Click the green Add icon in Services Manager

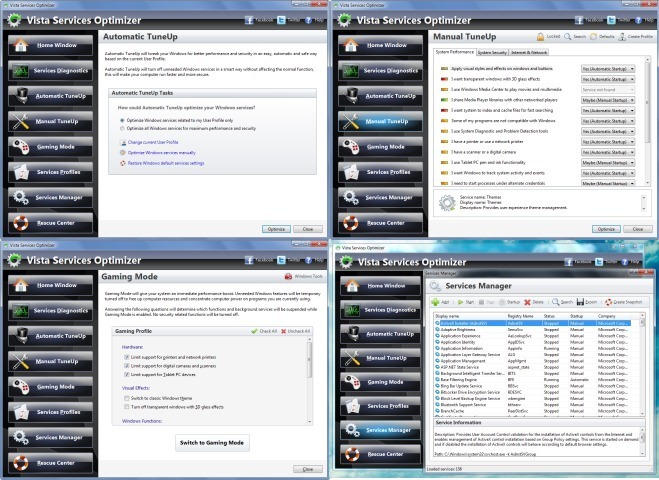click(435, 302)
